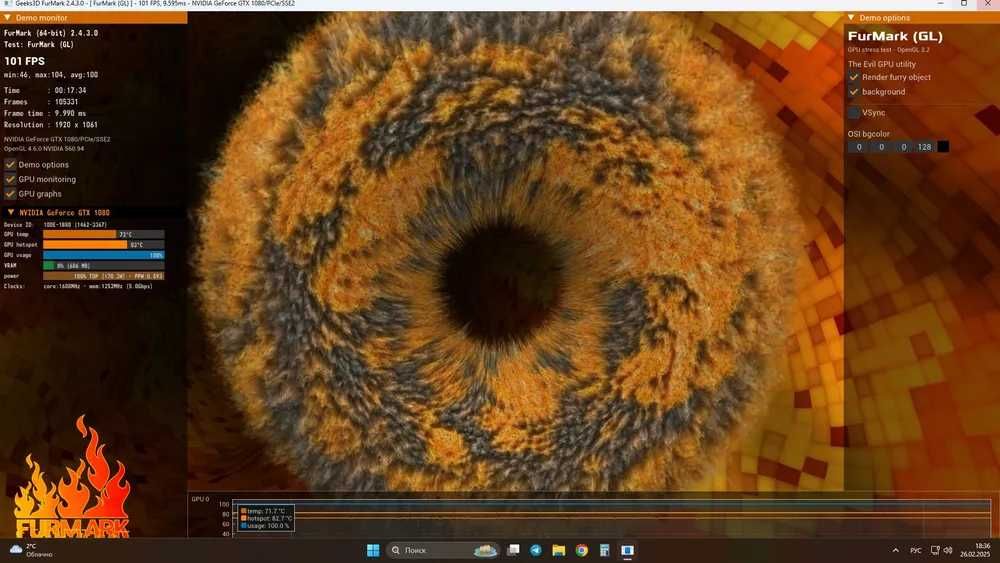Image resolution: width=1000 pixels, height=563 pixels.
Task: Click the GPU hotspot orange bar
Action: coord(103,245)
